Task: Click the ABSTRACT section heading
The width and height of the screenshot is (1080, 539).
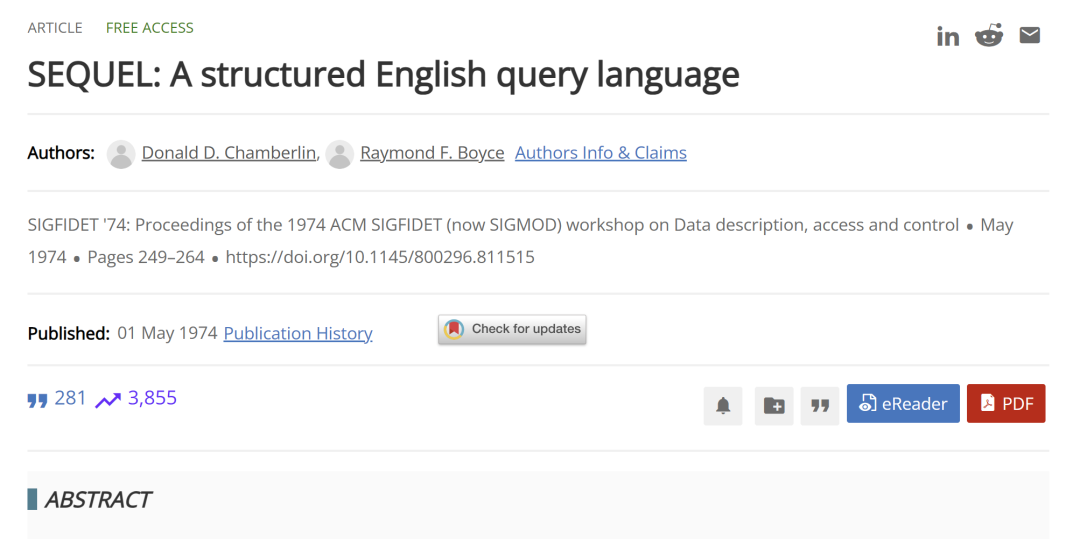Action: click(98, 500)
